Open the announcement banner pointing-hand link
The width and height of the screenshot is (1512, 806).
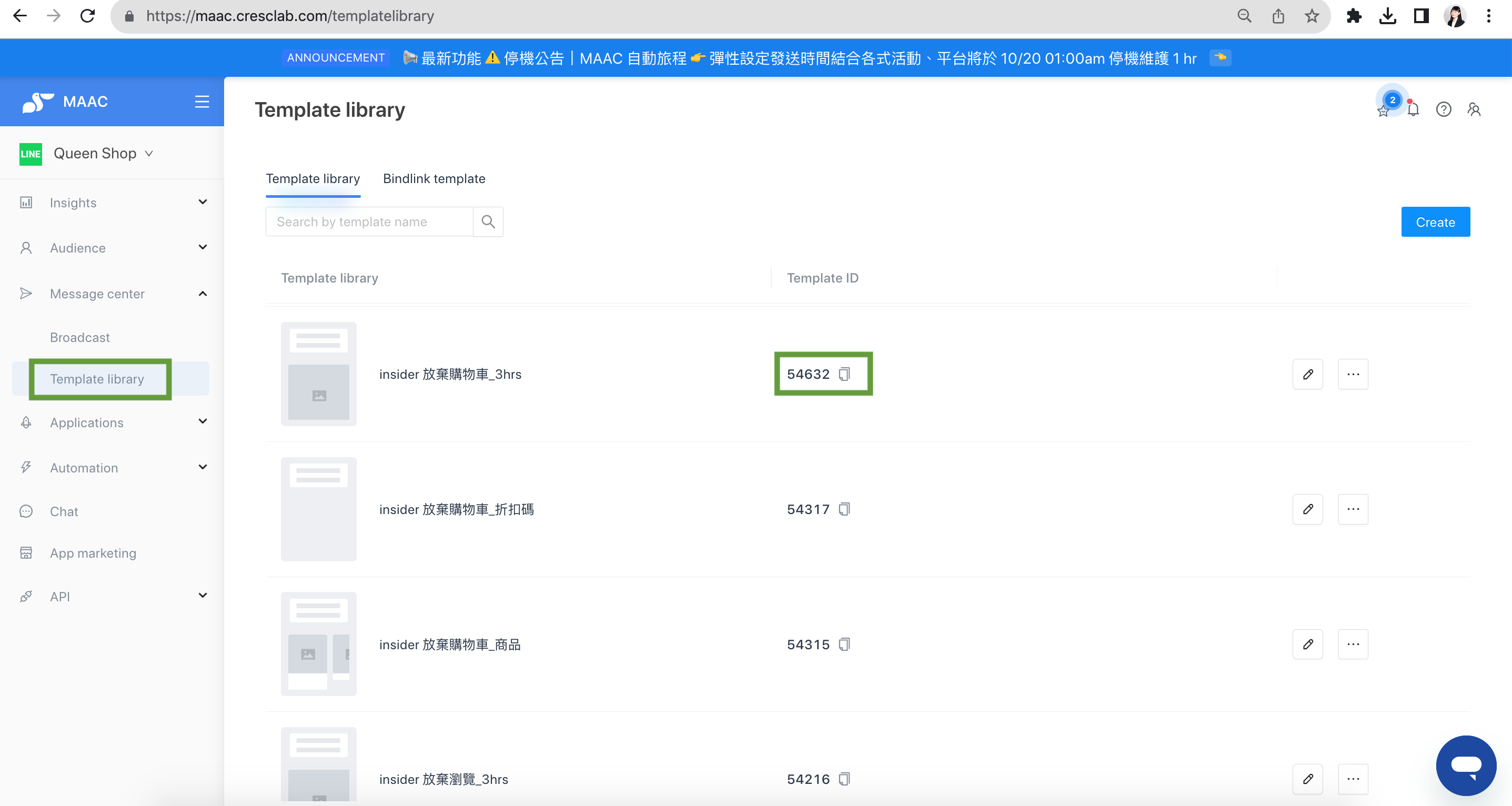tap(1221, 57)
